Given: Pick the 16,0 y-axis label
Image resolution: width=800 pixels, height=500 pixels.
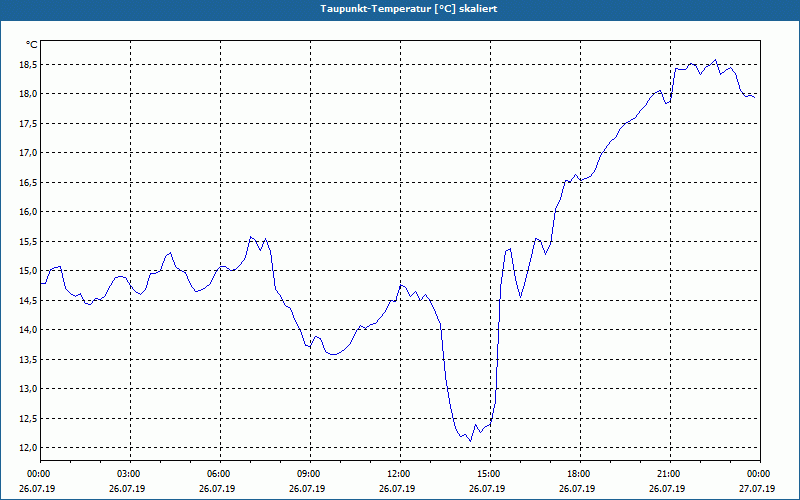Looking at the screenshot, I should [x=29, y=212].
